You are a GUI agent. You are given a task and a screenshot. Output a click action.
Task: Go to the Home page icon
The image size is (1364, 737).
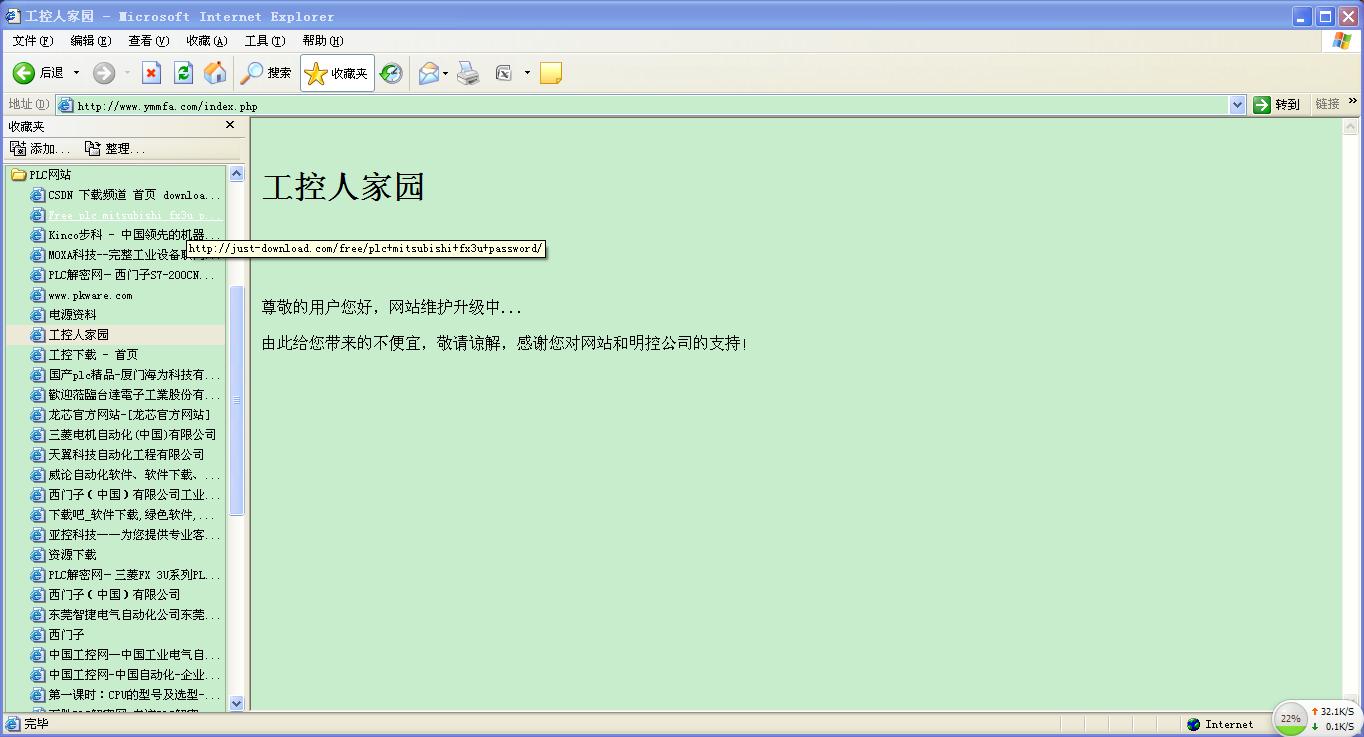tap(215, 73)
